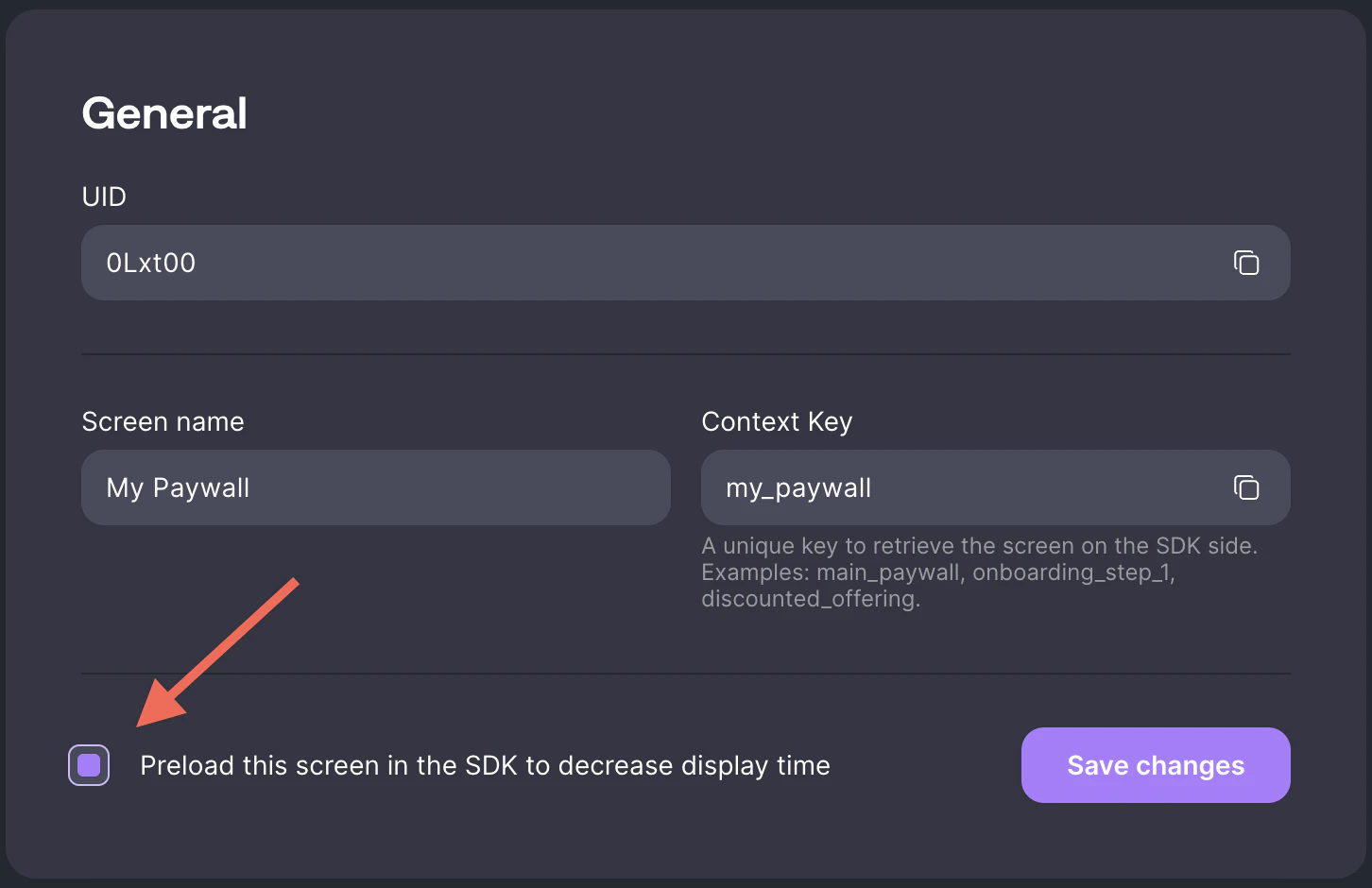This screenshot has width=1372, height=888.
Task: Click the divider line below the UID field
Action: click(685, 354)
